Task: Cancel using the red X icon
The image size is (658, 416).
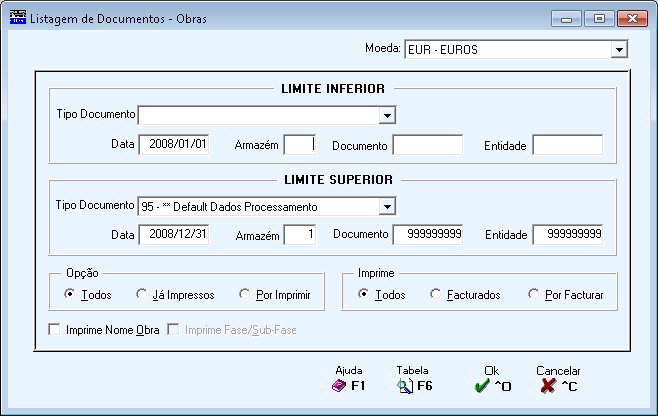Action: coord(548,385)
